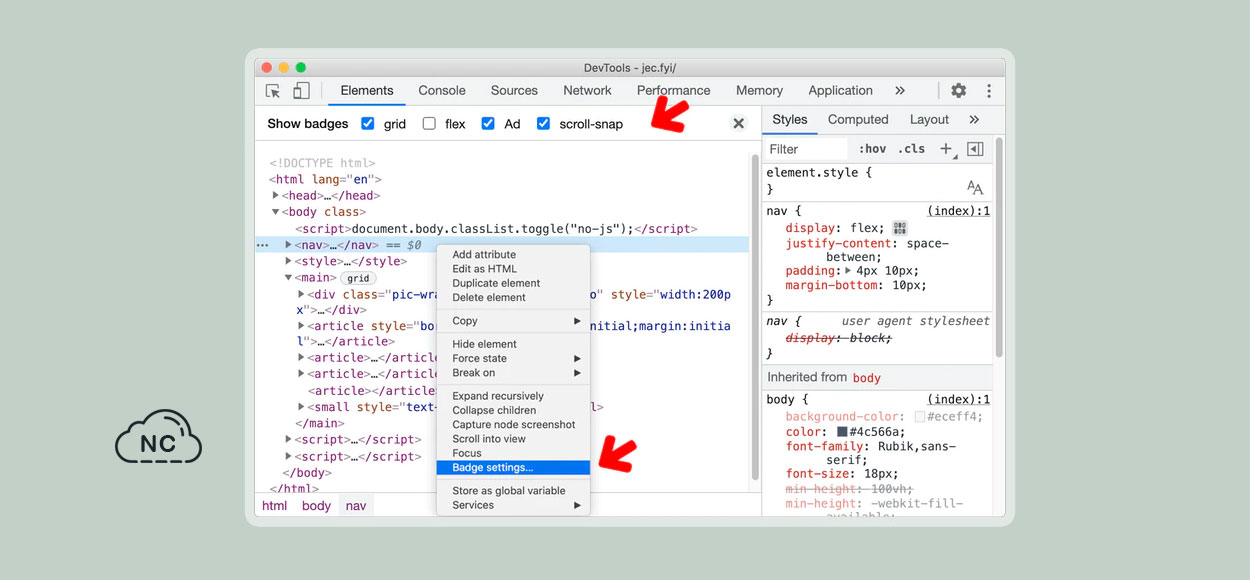Screen dimensions: 1250x580
Task: Enable the flex badge checkbox
Action: (429, 124)
